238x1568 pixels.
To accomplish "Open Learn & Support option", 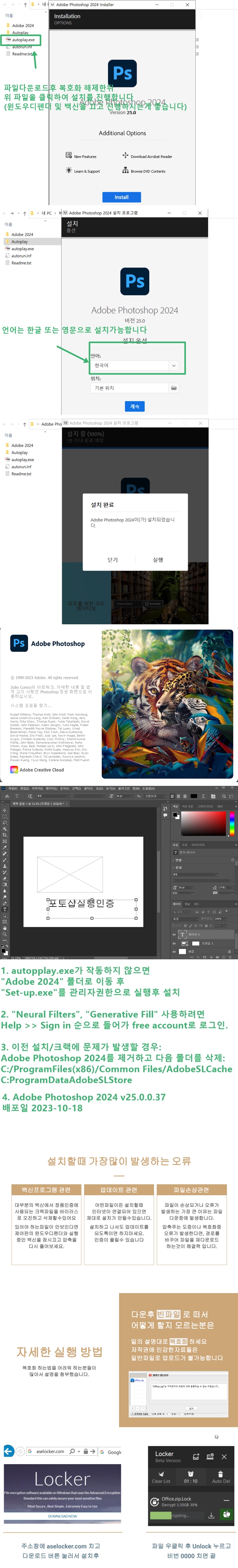I will pyautogui.click(x=86, y=171).
